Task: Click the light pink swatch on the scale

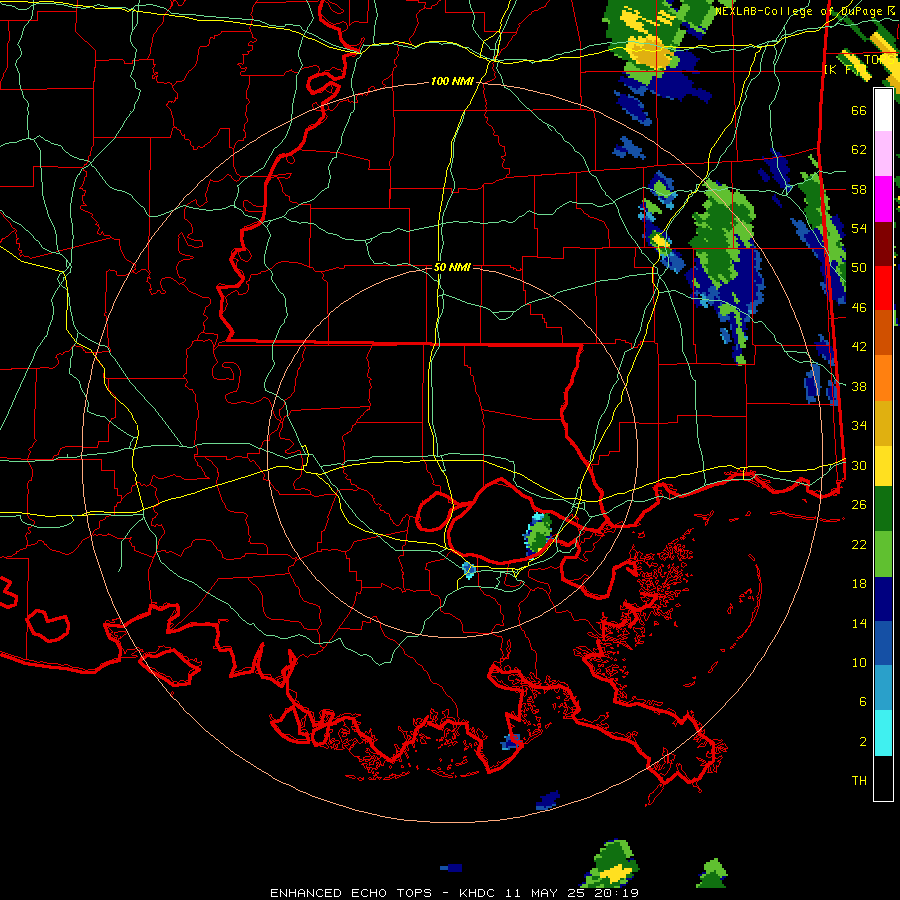Action: (x=883, y=154)
